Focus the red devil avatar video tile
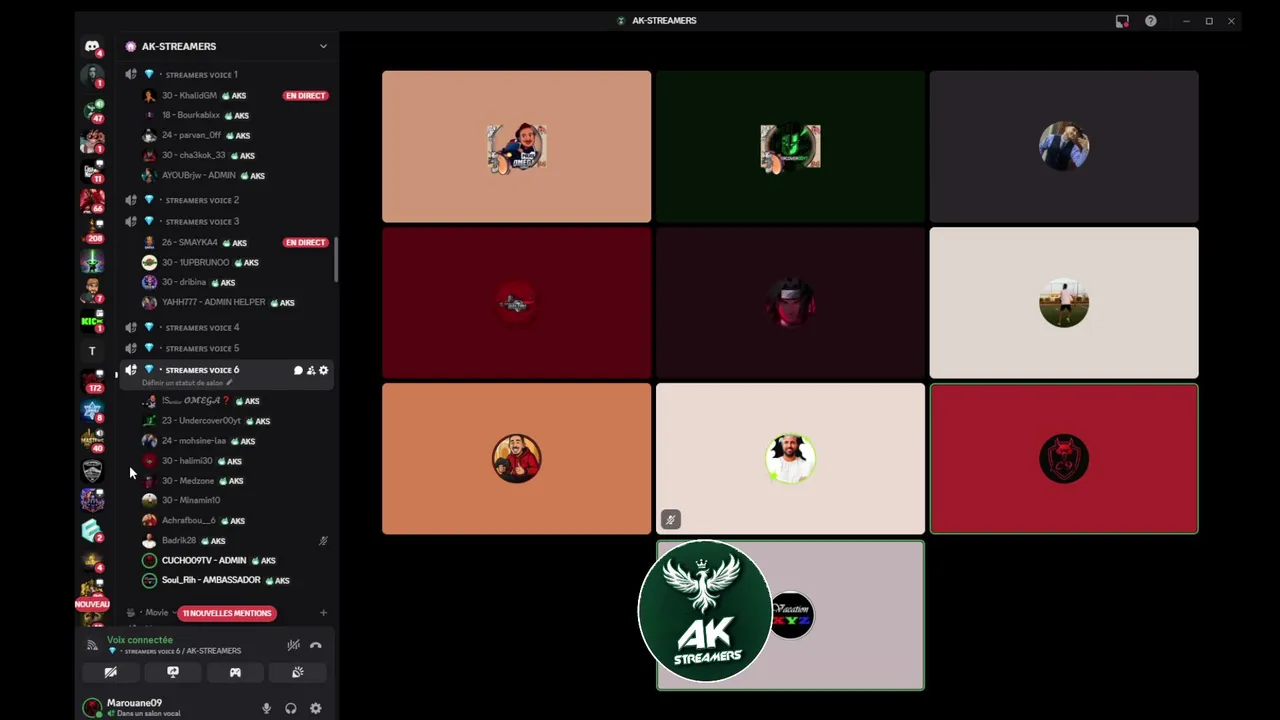This screenshot has height=720, width=1280. coord(1064,459)
